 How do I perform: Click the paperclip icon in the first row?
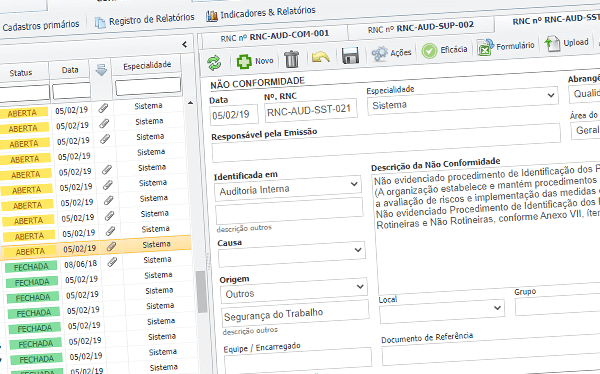[103, 108]
